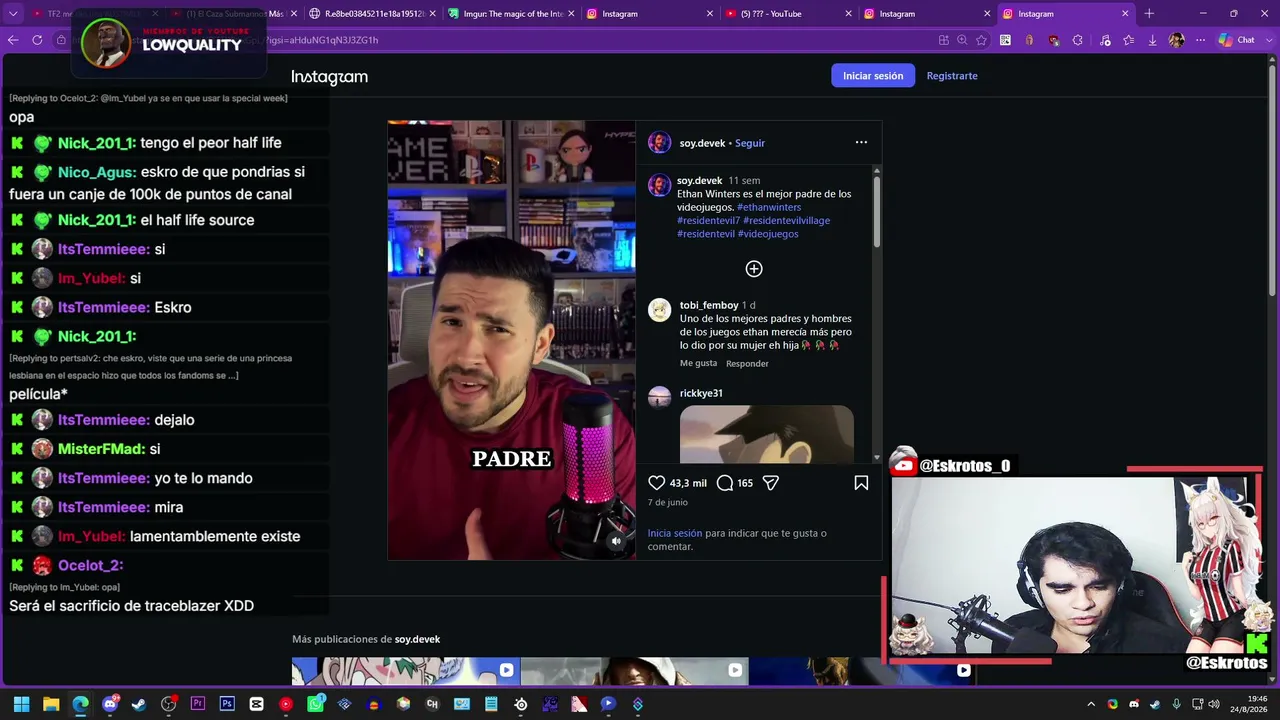Screen dimensions: 1280x720
Task: Open File Explorer from the taskbar
Action: 51,704
